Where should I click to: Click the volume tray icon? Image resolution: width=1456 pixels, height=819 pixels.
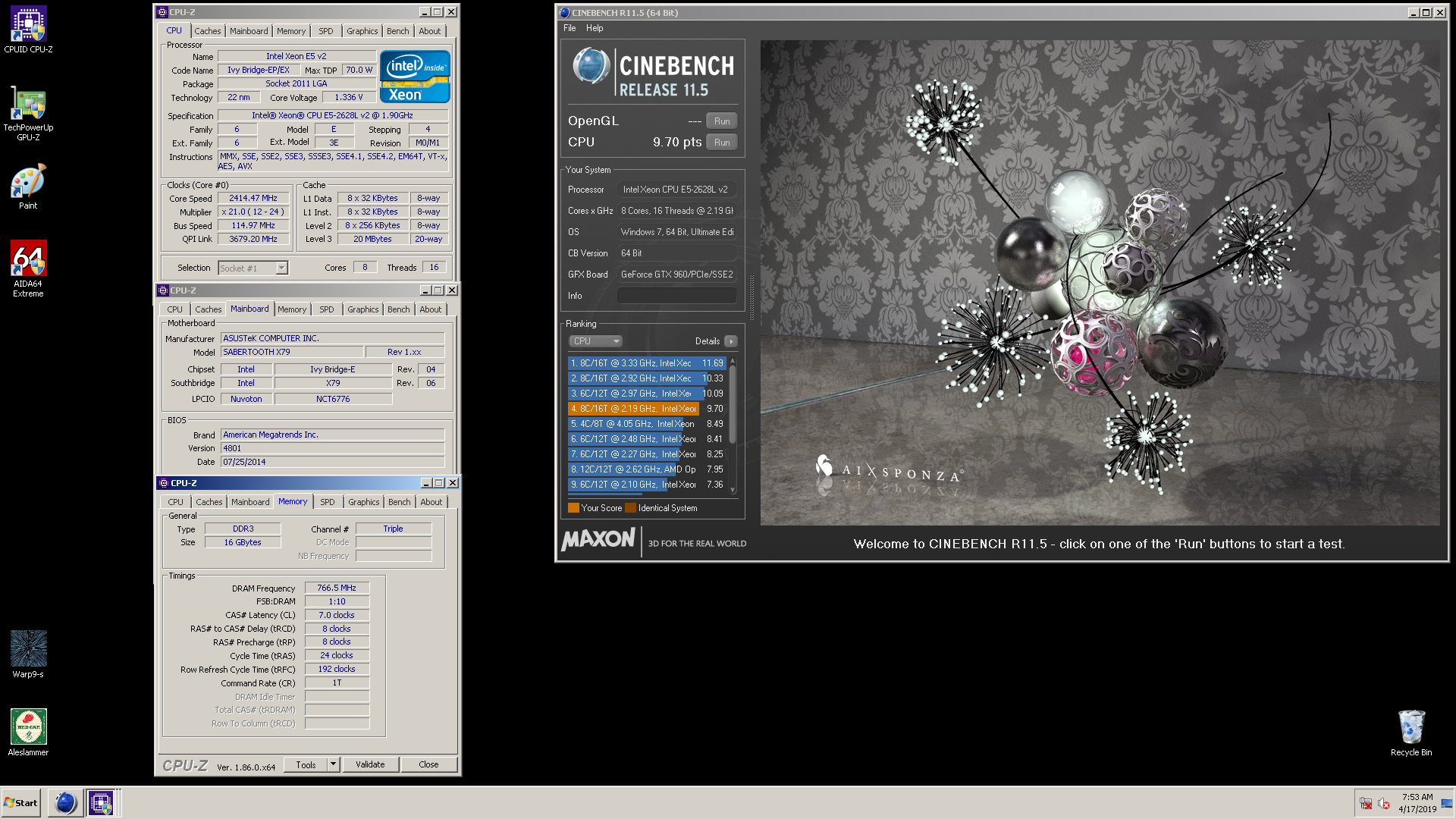click(1384, 803)
